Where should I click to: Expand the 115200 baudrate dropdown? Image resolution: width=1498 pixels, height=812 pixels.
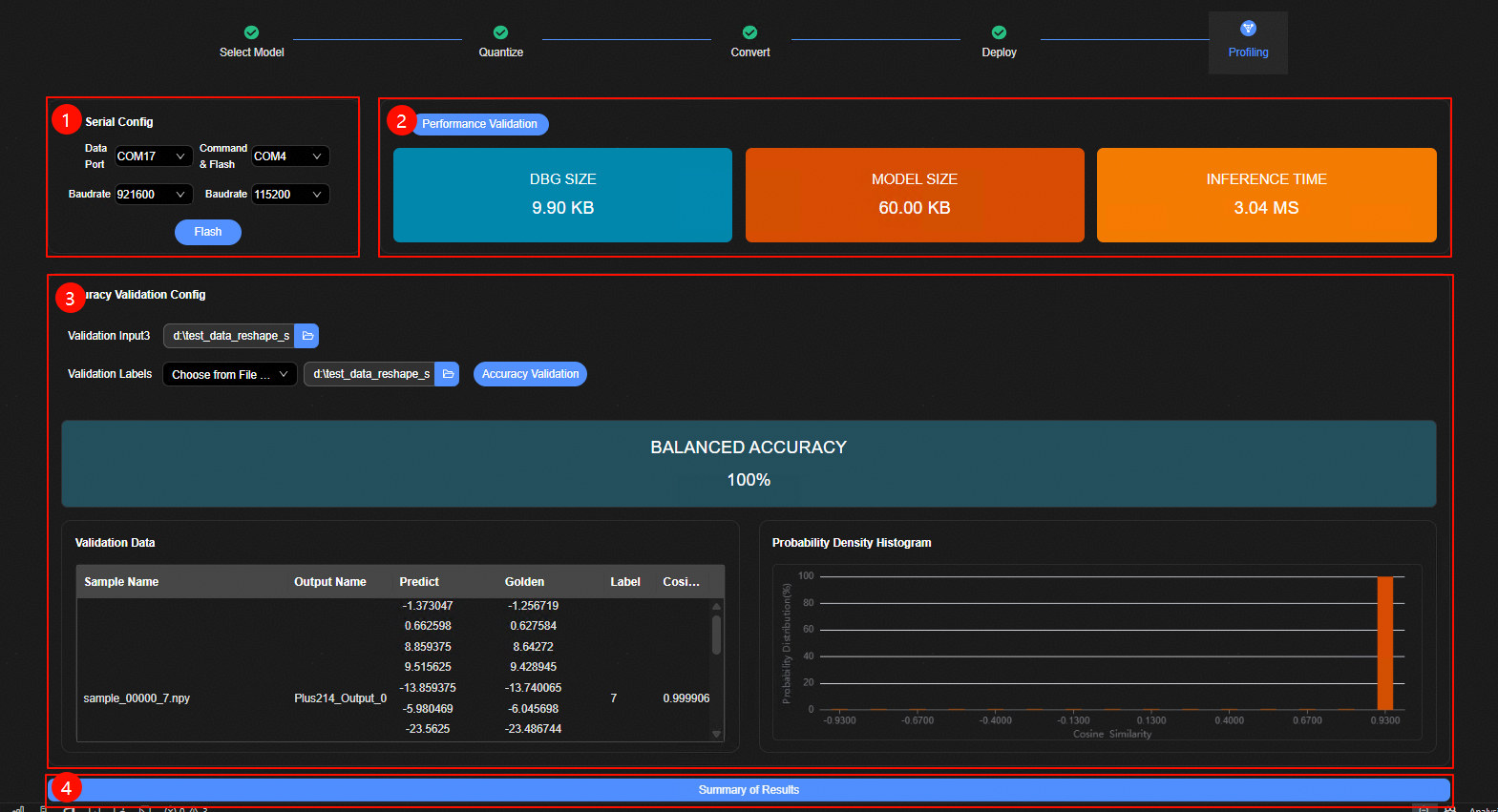(290, 195)
